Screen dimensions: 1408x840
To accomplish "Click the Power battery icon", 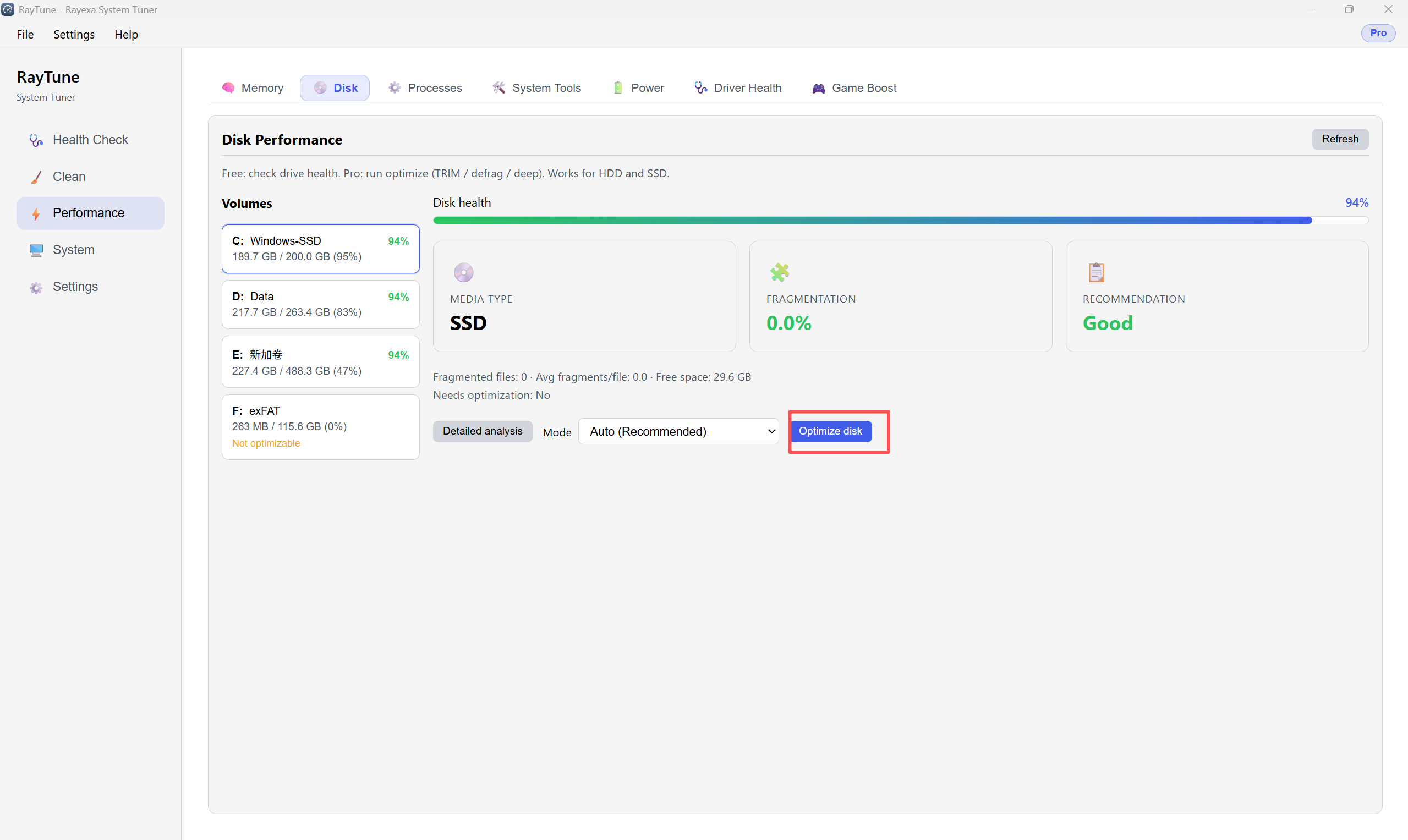I will click(618, 87).
